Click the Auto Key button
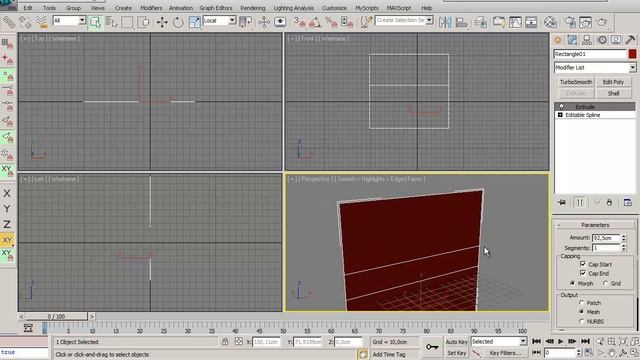640x360 pixels. pos(456,342)
